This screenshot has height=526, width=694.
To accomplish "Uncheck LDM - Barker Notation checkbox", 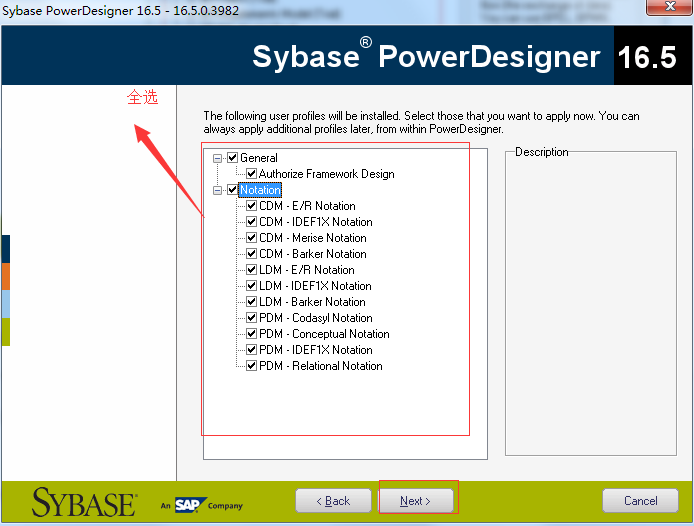I will pos(251,302).
